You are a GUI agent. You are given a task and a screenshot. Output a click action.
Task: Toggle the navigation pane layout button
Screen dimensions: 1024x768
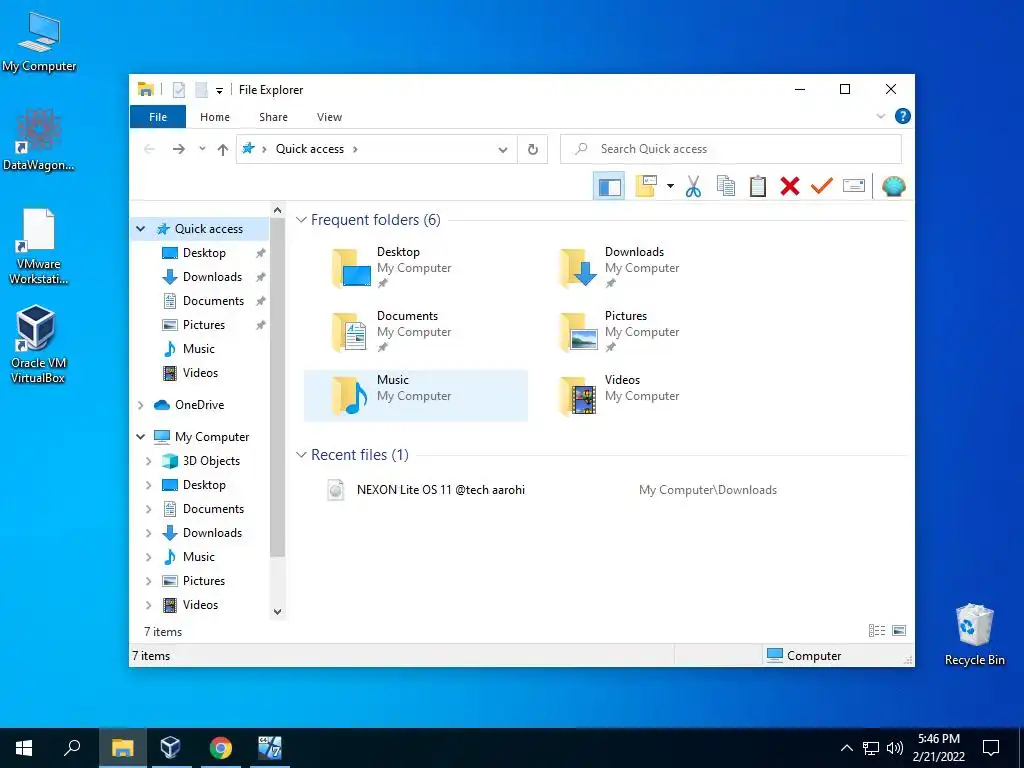point(609,187)
